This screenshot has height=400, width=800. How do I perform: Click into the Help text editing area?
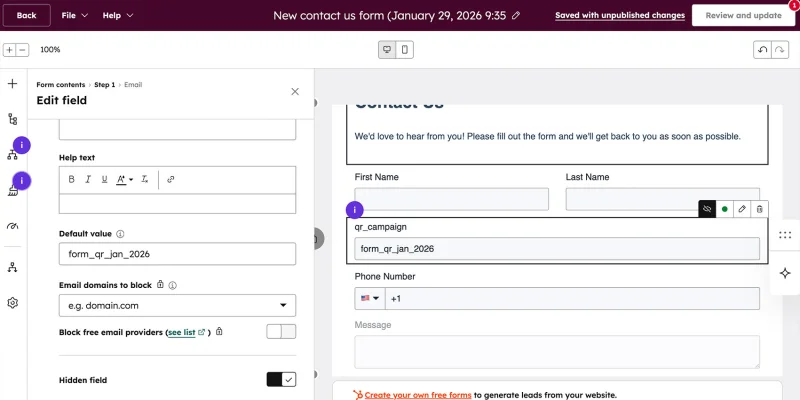coord(177,204)
